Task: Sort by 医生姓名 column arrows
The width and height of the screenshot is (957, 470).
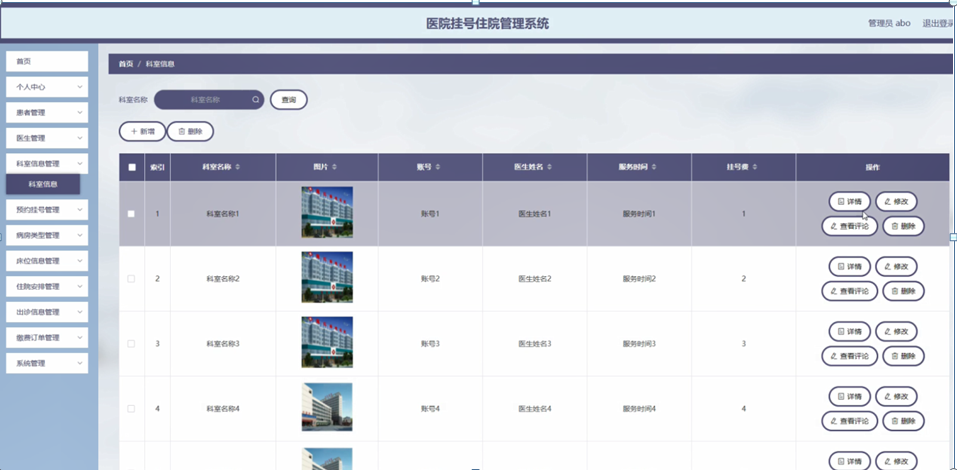Action: click(x=550, y=167)
